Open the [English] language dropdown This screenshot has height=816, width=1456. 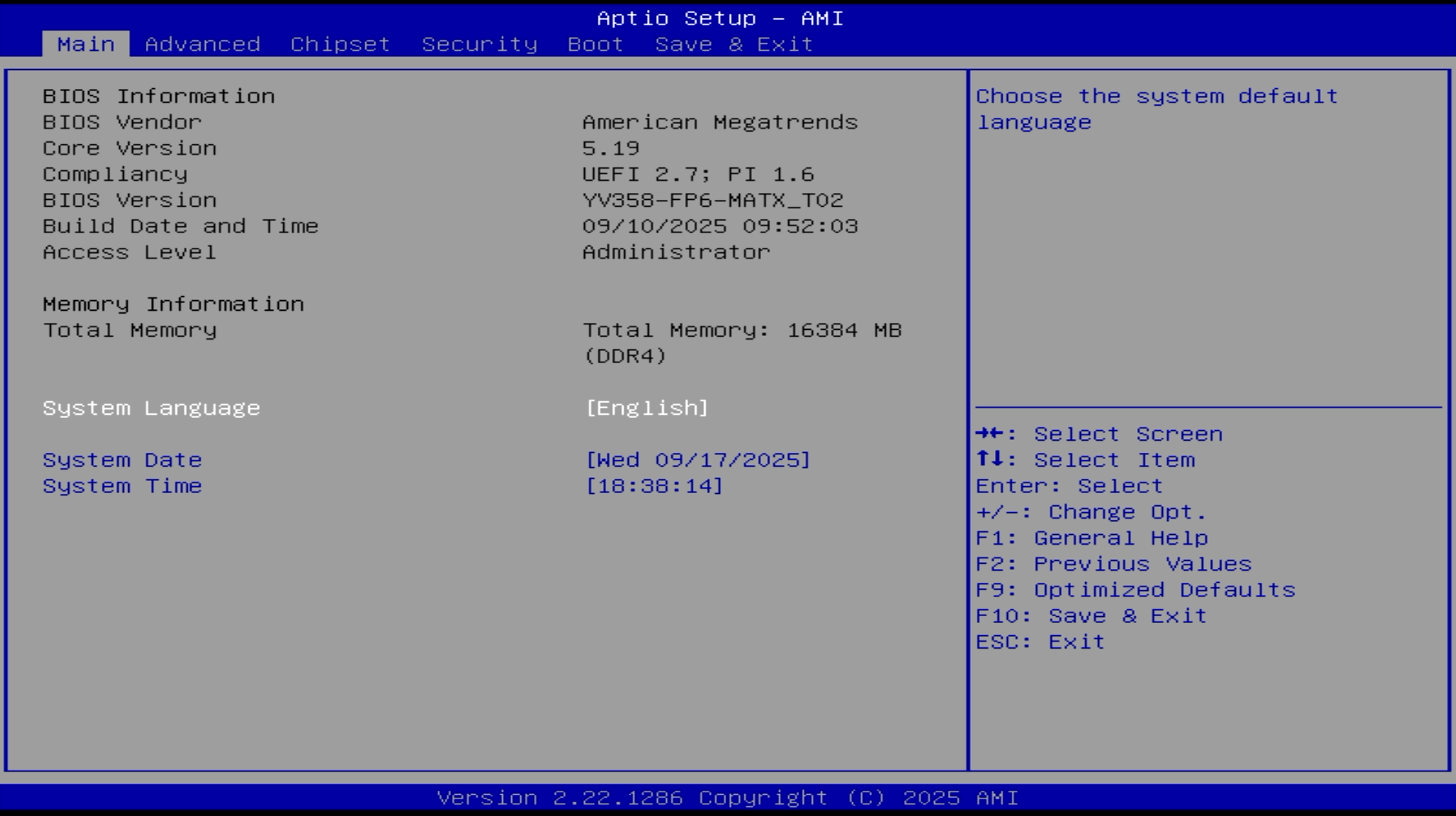click(x=646, y=408)
